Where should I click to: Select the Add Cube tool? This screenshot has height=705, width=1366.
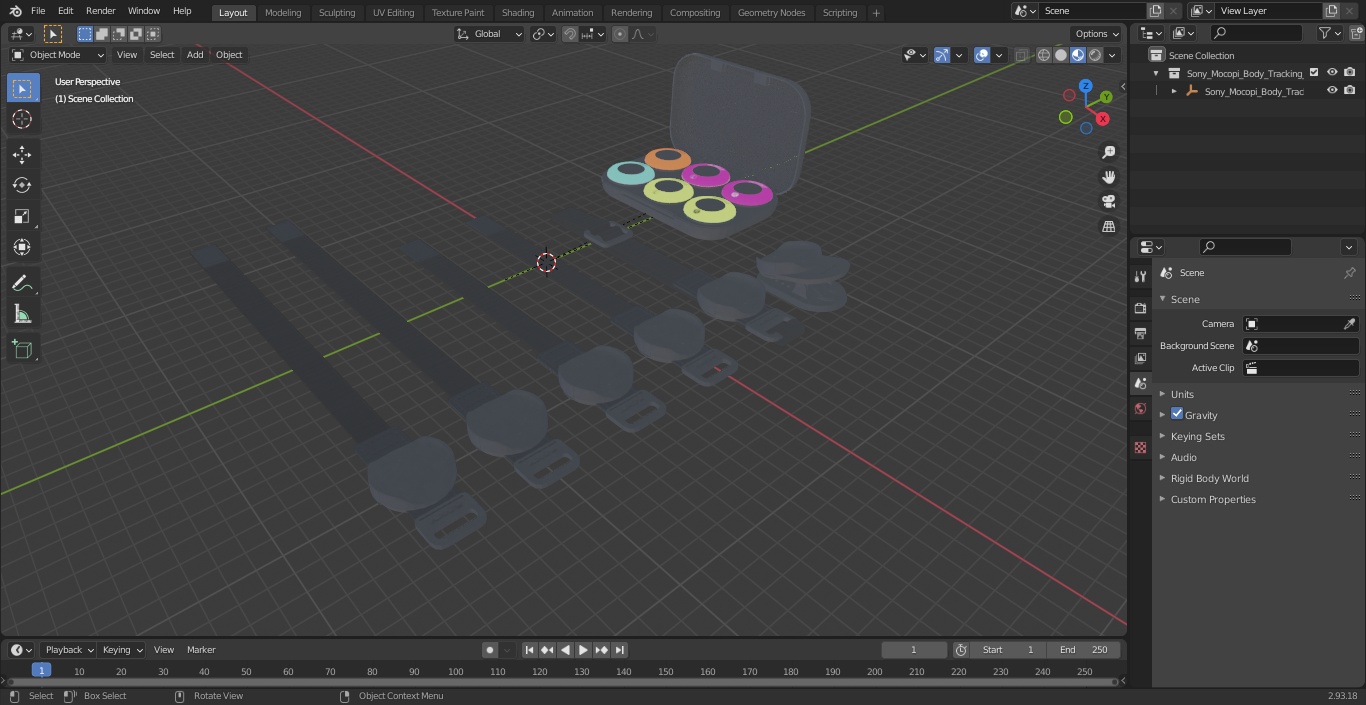[x=22, y=350]
